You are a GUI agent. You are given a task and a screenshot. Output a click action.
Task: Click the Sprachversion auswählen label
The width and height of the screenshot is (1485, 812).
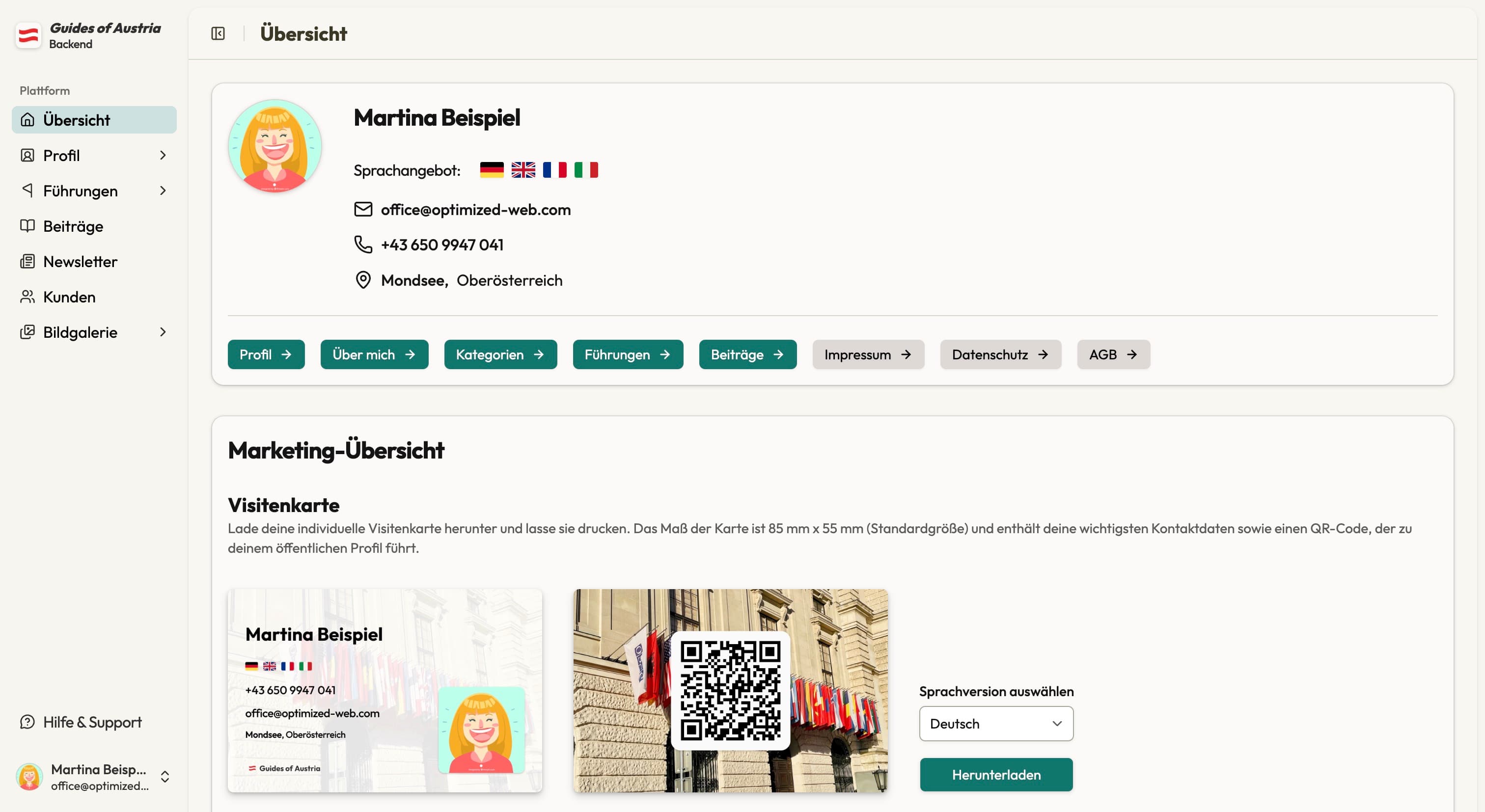996,691
